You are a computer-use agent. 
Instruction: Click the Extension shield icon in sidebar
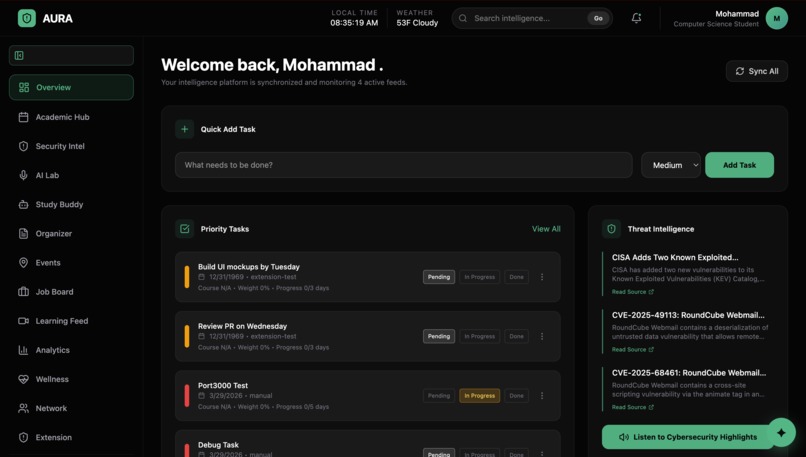23,437
